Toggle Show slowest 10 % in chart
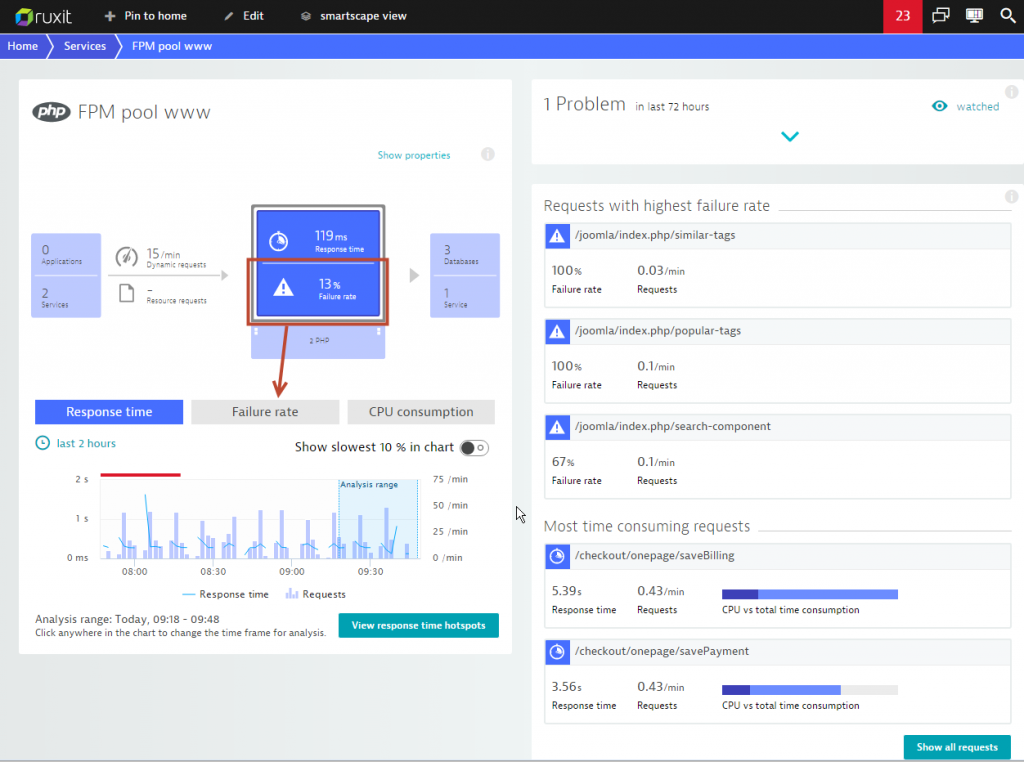1024x762 pixels. (474, 448)
